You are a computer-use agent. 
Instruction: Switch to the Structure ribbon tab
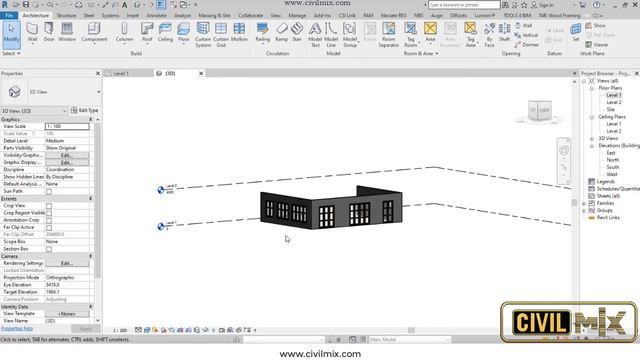[66, 16]
